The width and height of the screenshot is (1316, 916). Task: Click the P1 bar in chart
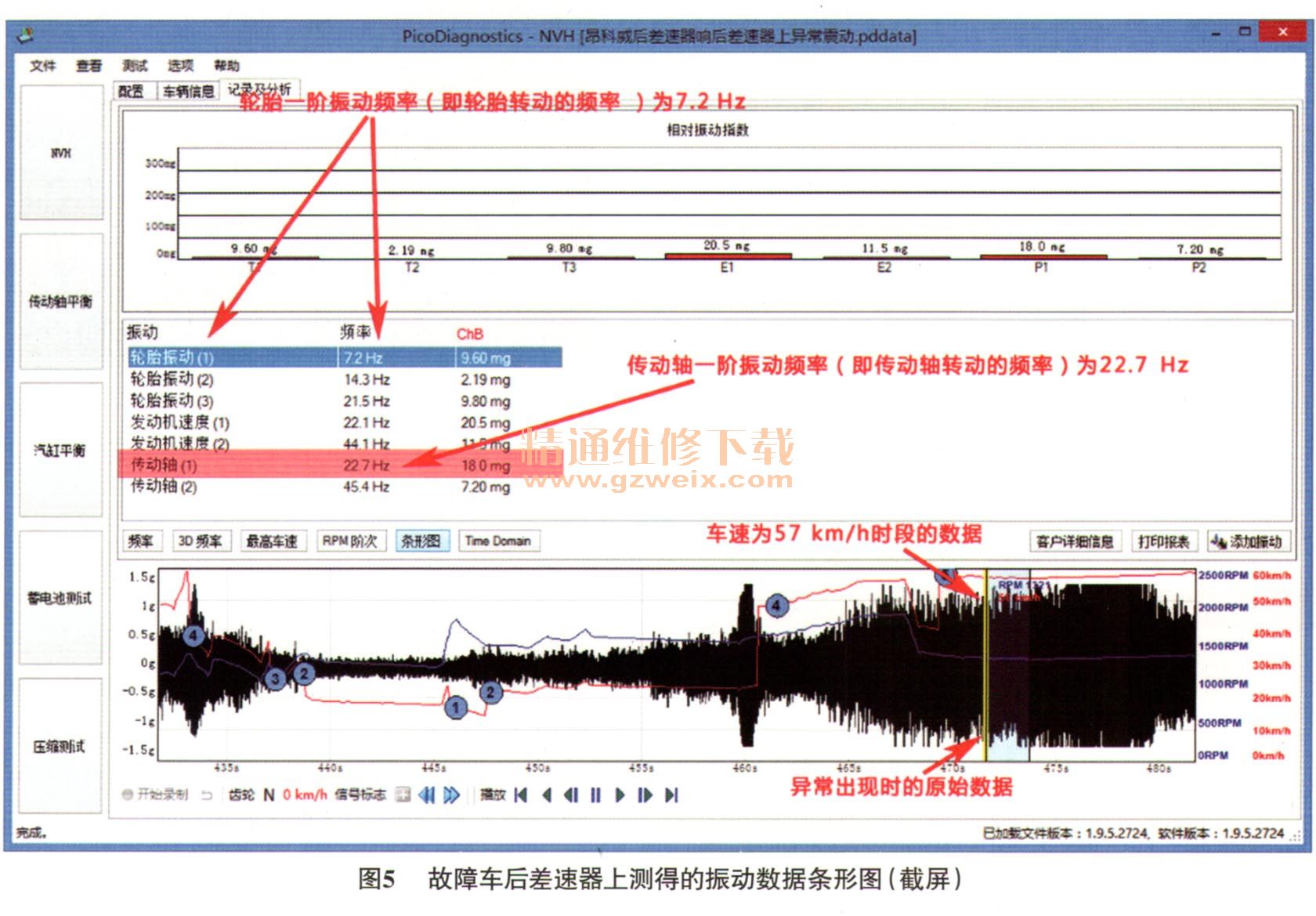1043,256
